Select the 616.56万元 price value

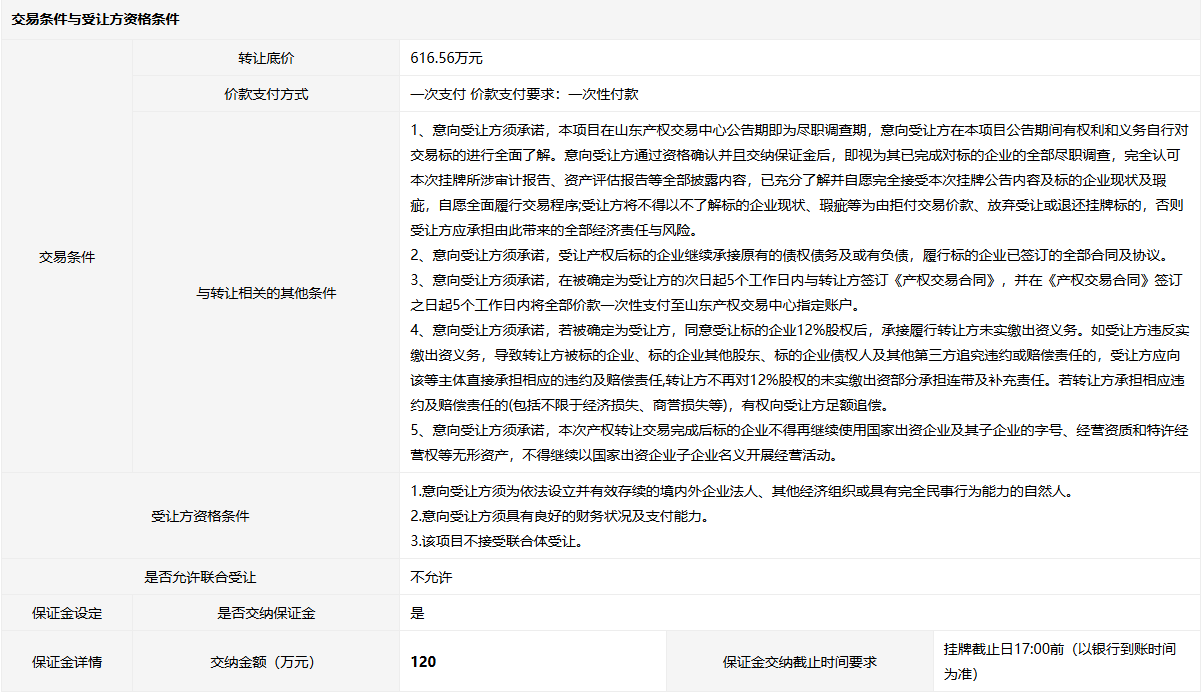point(446,59)
